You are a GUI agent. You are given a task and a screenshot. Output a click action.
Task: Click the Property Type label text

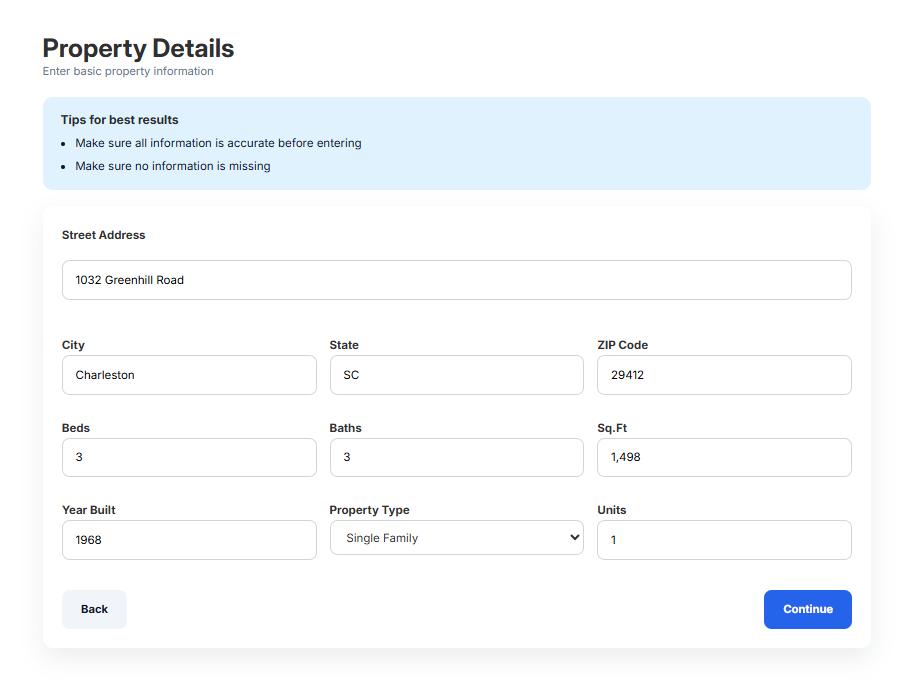369,510
